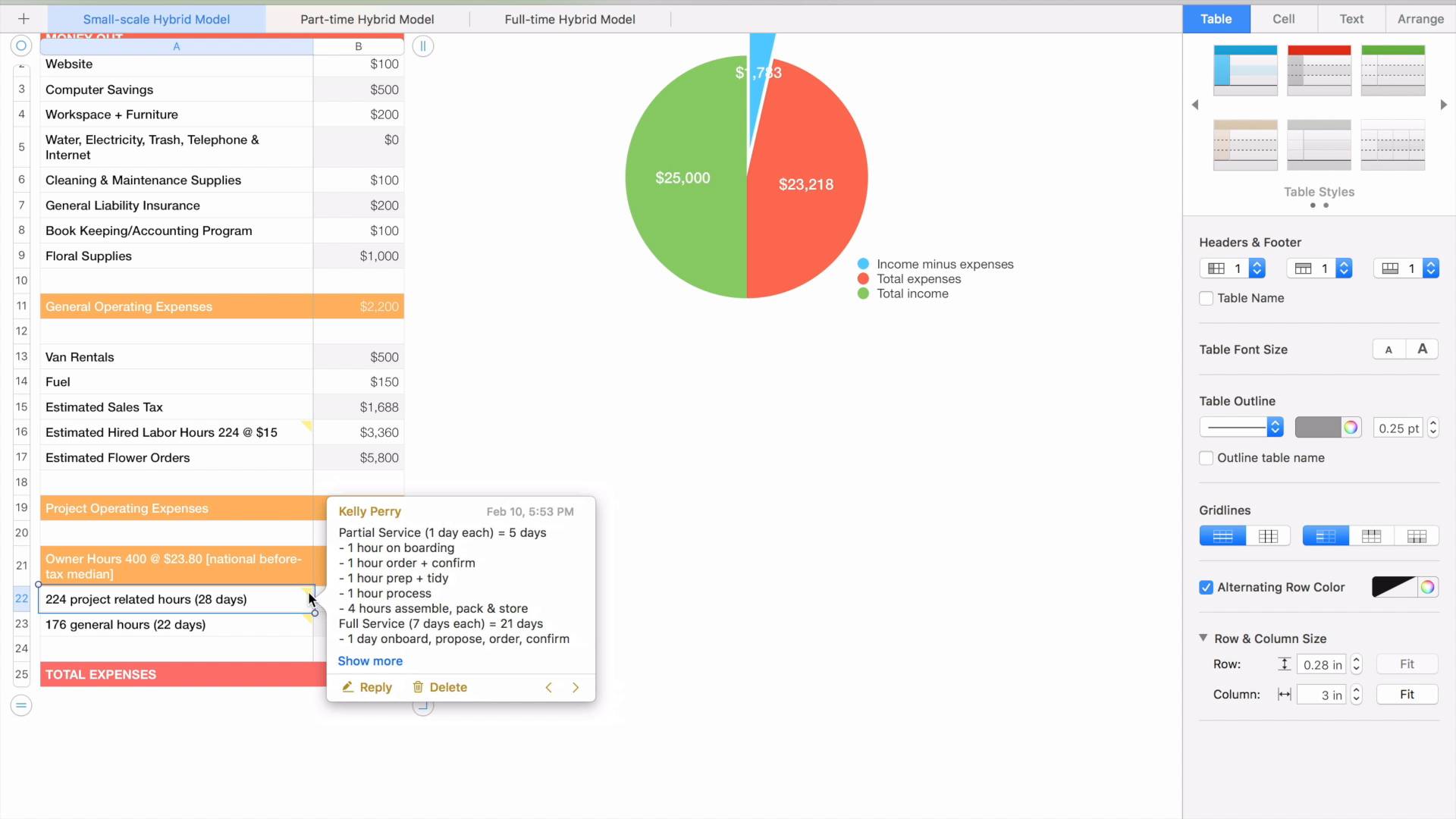Viewport: 1456px width, 819px height.
Task: Expand Show more in Kelly Perry's comment
Action: [x=370, y=661]
